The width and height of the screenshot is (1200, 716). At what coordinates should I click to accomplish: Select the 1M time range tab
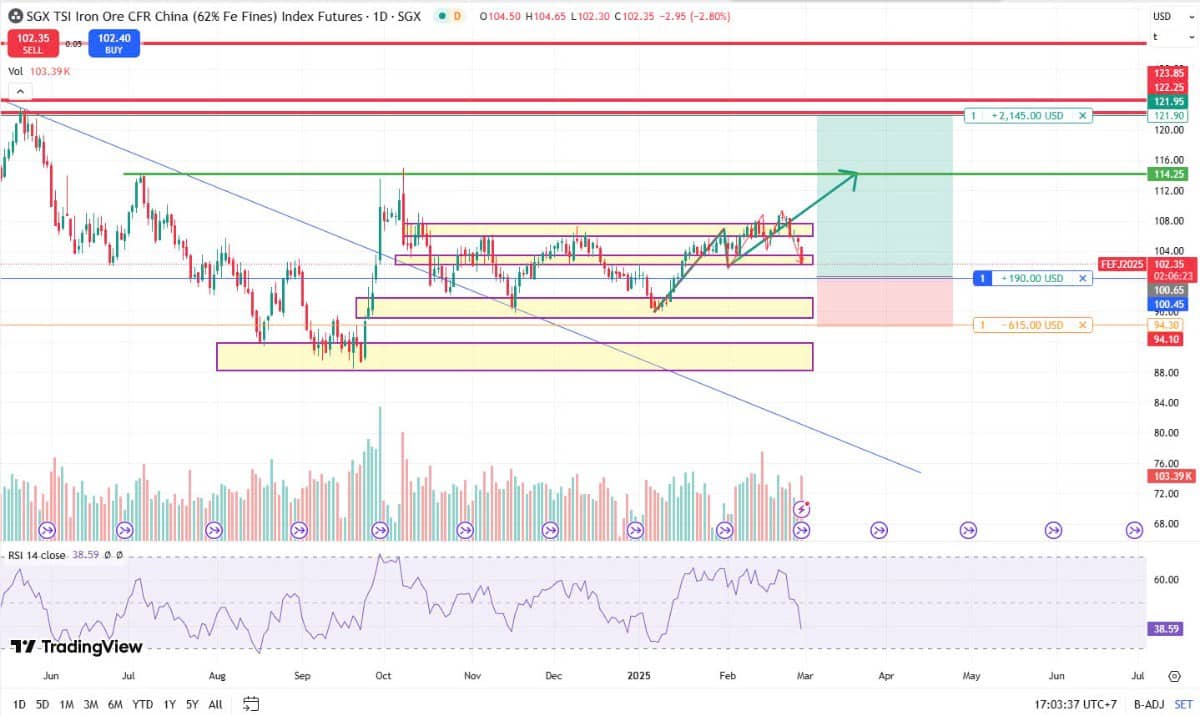point(66,704)
